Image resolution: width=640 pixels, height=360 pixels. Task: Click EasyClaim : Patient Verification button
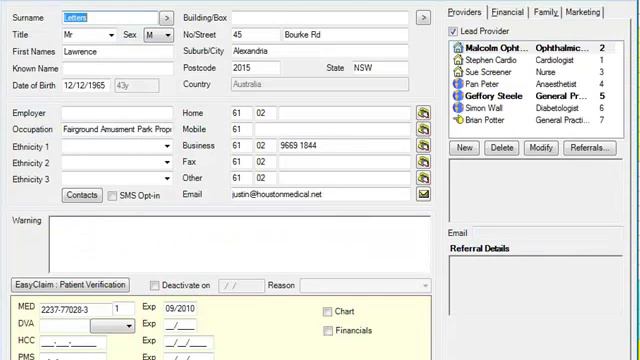click(70, 285)
